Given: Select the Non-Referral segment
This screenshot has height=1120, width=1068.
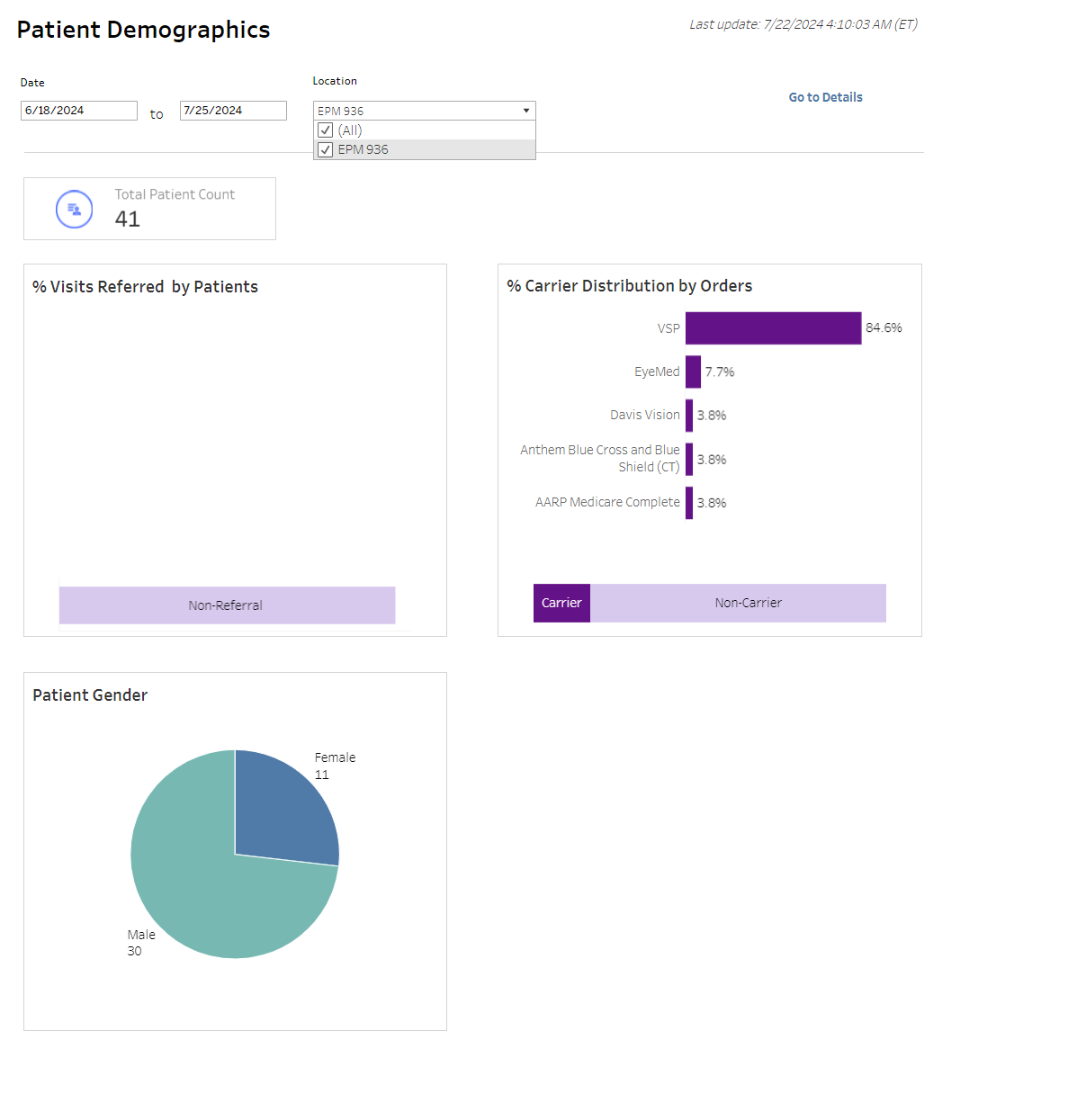Looking at the screenshot, I should point(227,605).
